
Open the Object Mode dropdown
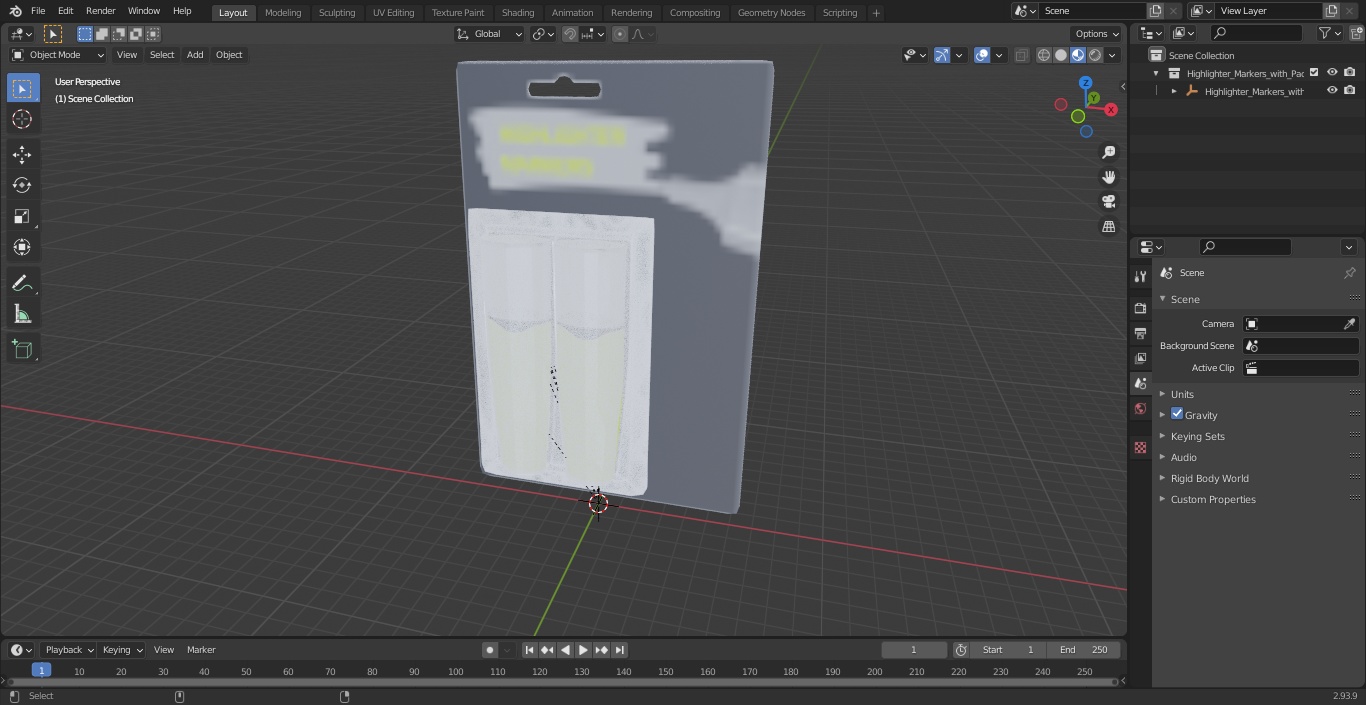pos(58,55)
